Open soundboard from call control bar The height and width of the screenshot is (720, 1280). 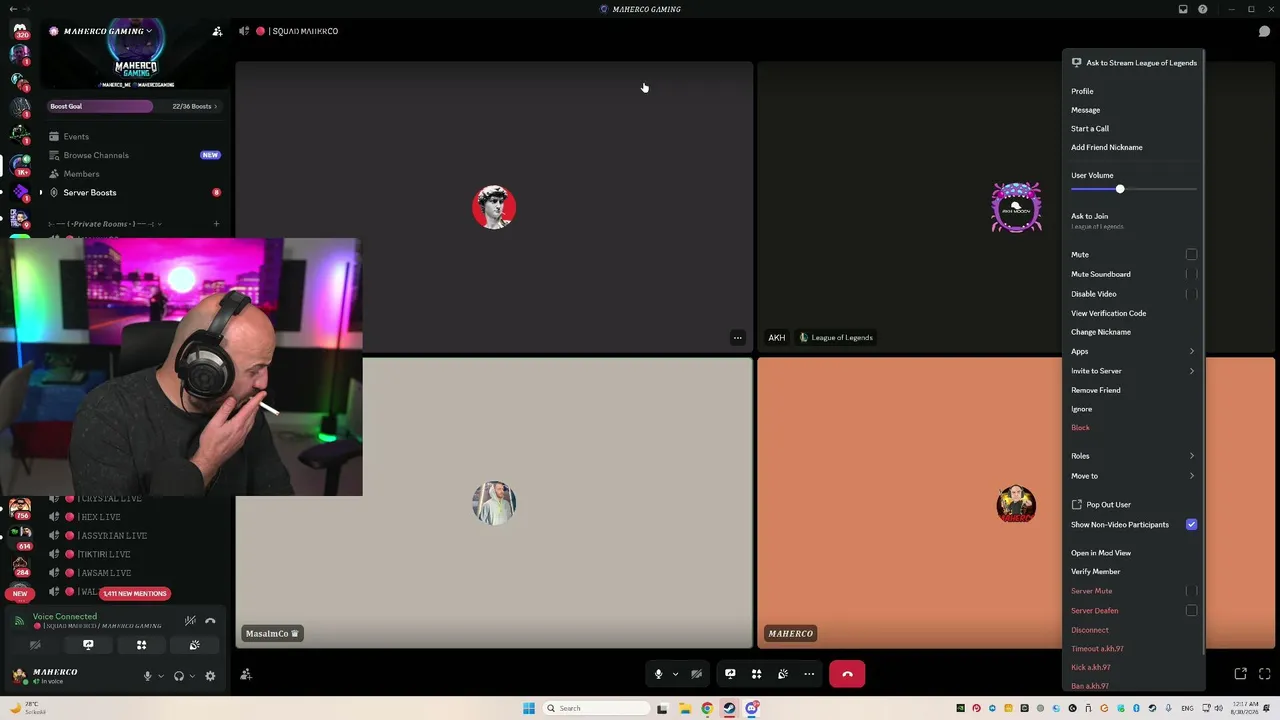click(x=783, y=674)
